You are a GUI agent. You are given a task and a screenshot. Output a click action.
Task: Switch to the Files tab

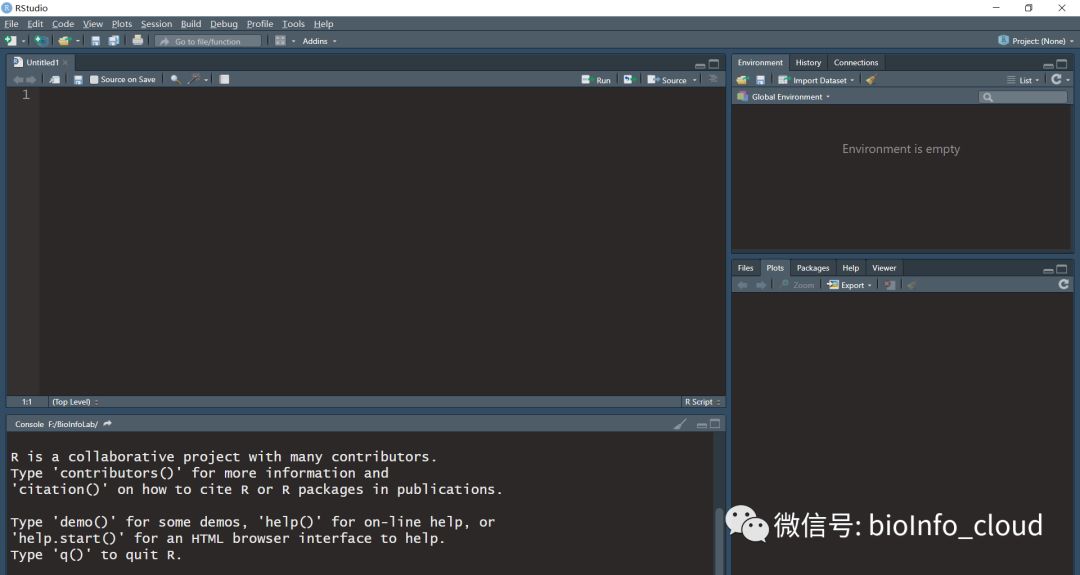(745, 268)
